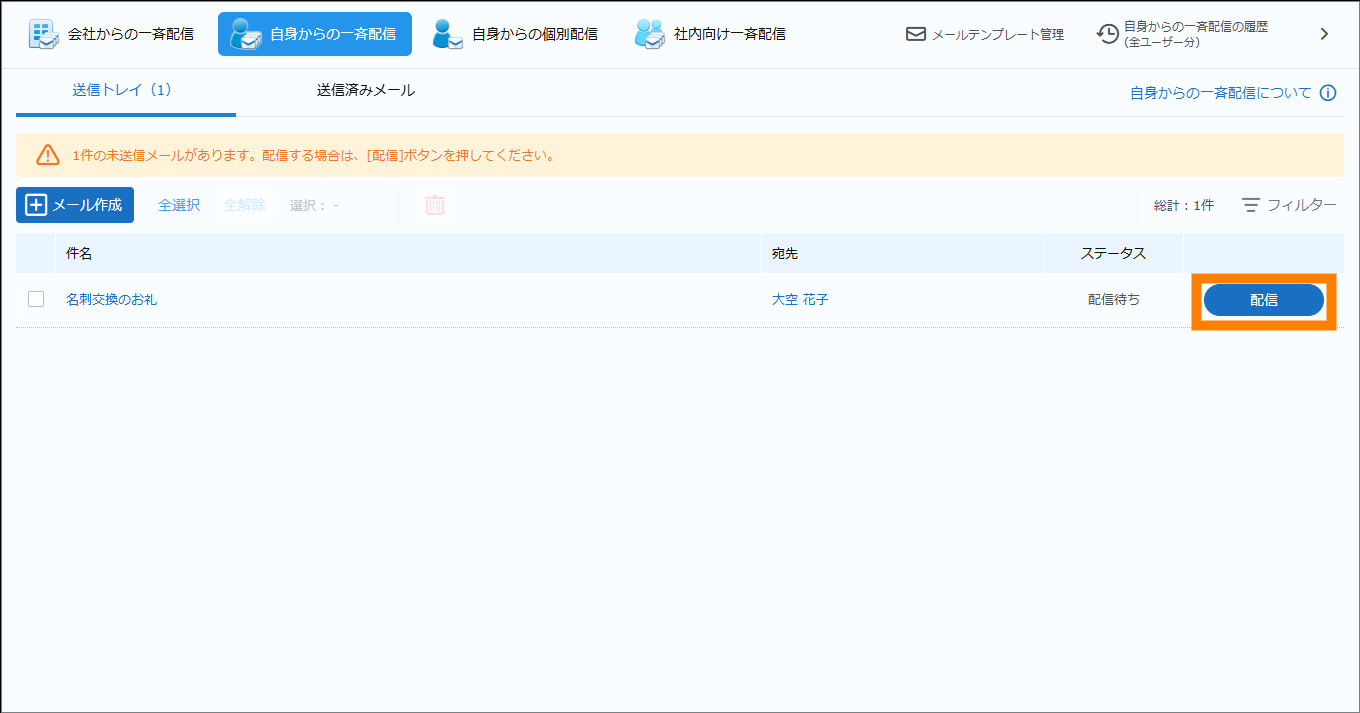Click the trash delete icon
Viewport: 1360px width, 713px height.
click(x=435, y=205)
